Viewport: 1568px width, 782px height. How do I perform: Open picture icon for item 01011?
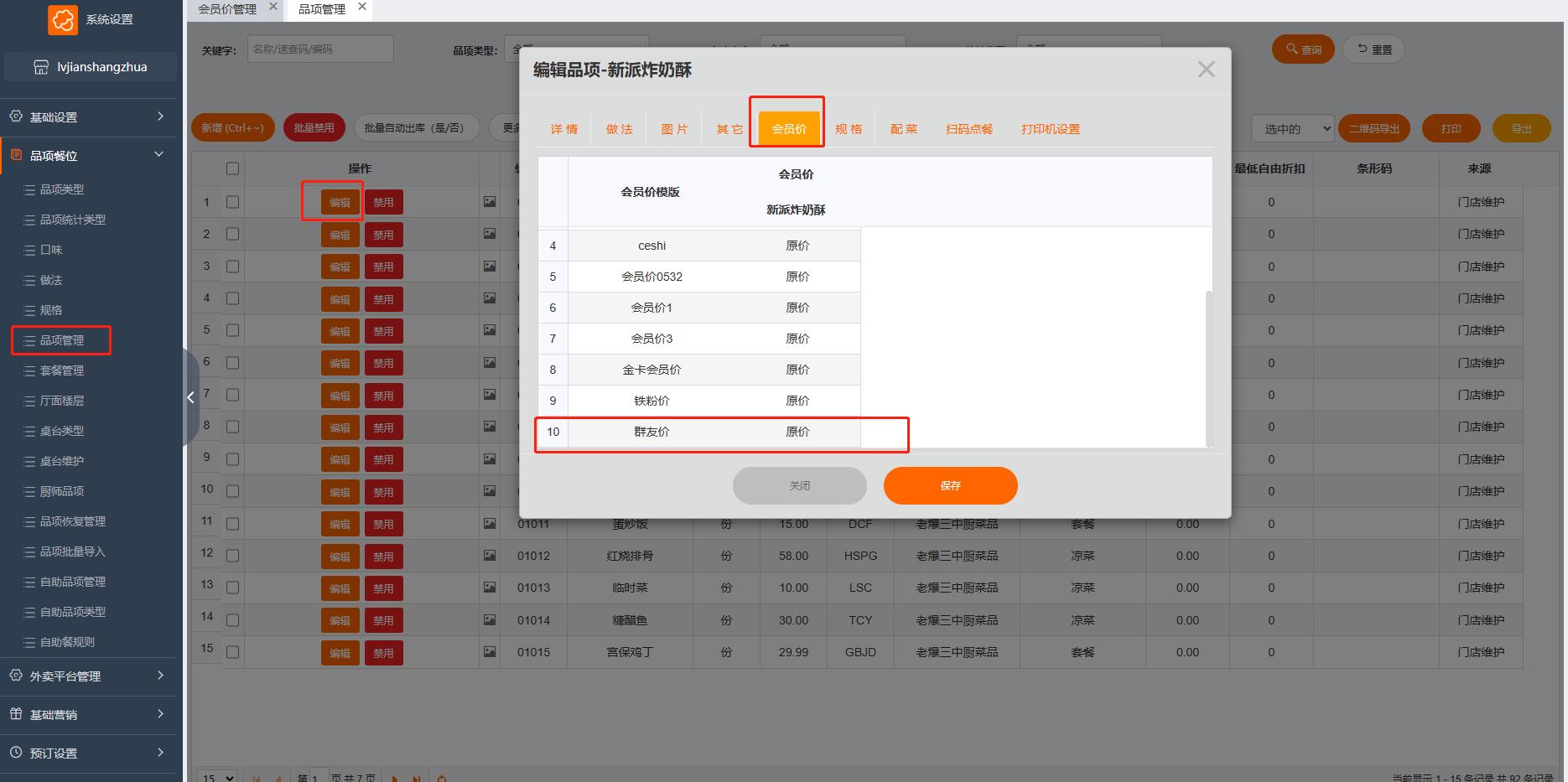click(490, 524)
